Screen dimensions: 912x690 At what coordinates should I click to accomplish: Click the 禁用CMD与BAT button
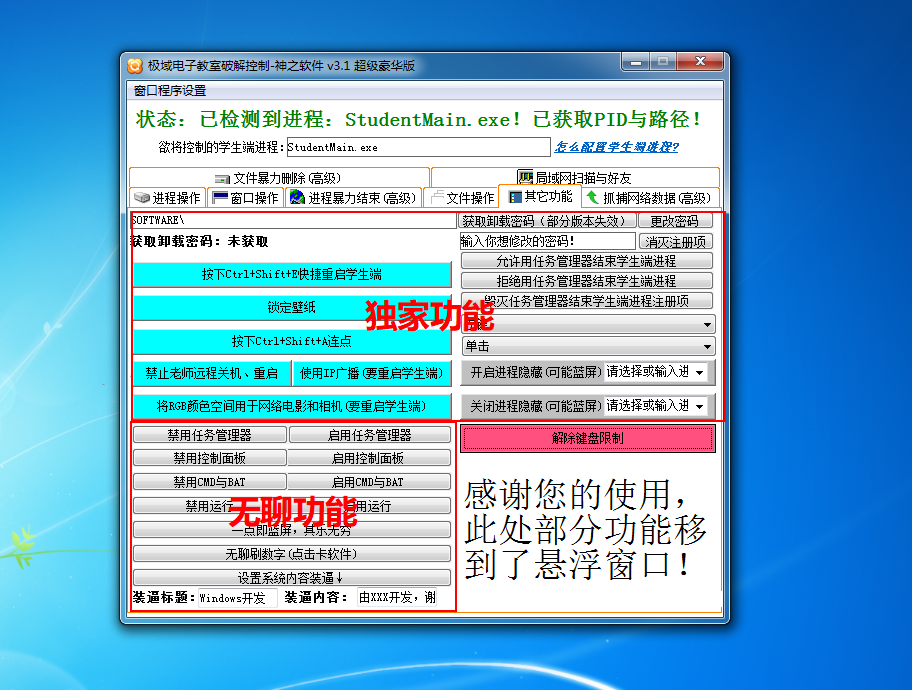pyautogui.click(x=210, y=482)
